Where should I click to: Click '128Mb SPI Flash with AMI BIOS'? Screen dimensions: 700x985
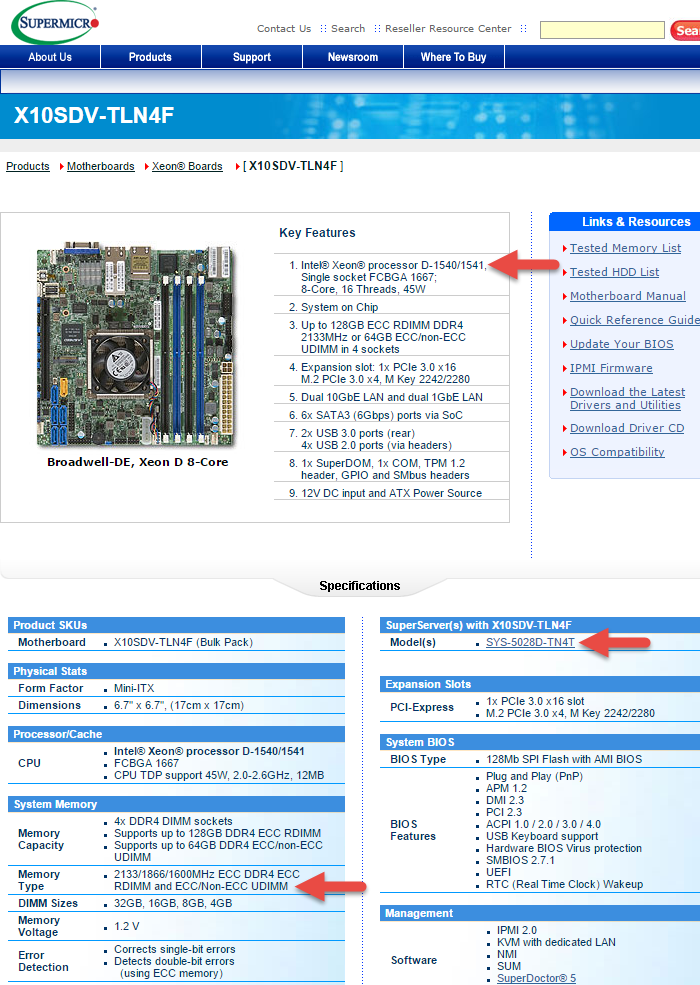click(564, 759)
